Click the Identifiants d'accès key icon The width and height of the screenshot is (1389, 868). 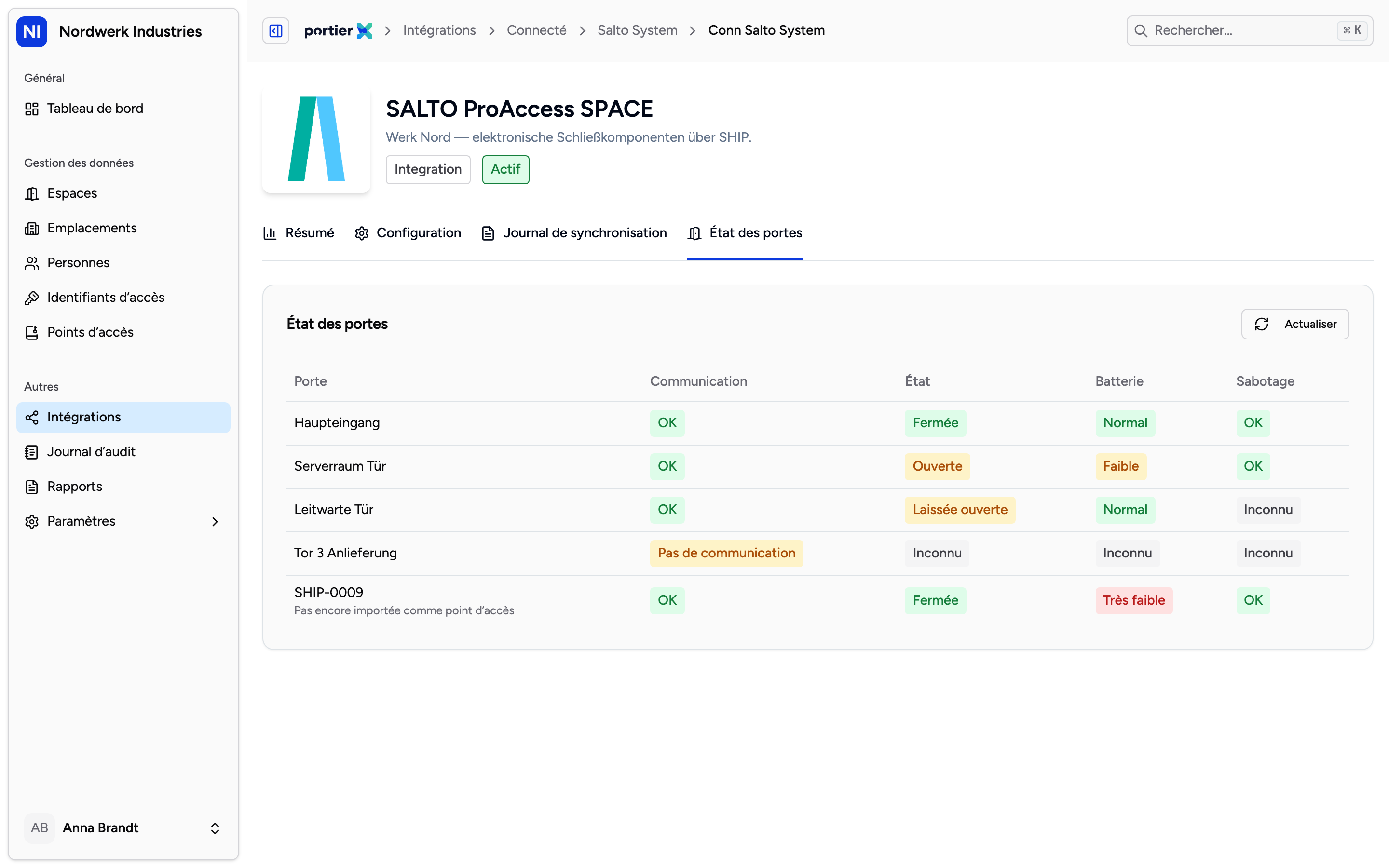pos(31,298)
